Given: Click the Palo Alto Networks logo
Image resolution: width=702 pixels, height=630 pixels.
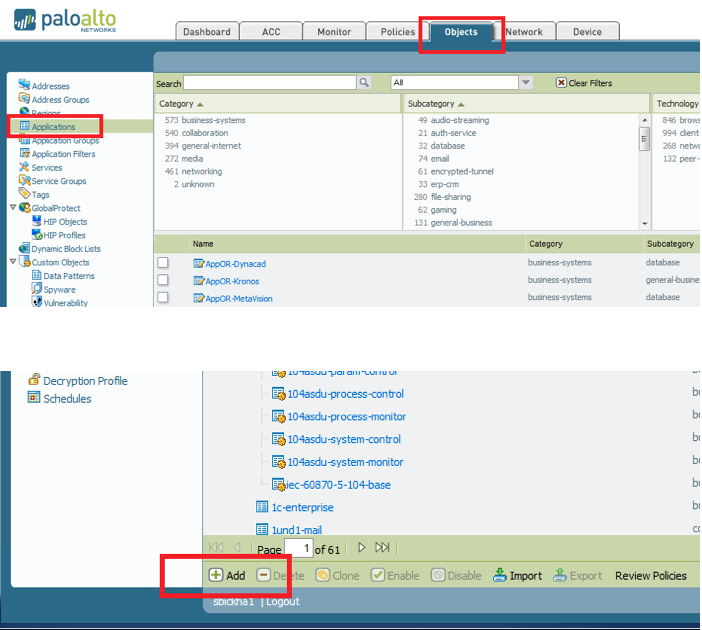Looking at the screenshot, I should click(65, 20).
